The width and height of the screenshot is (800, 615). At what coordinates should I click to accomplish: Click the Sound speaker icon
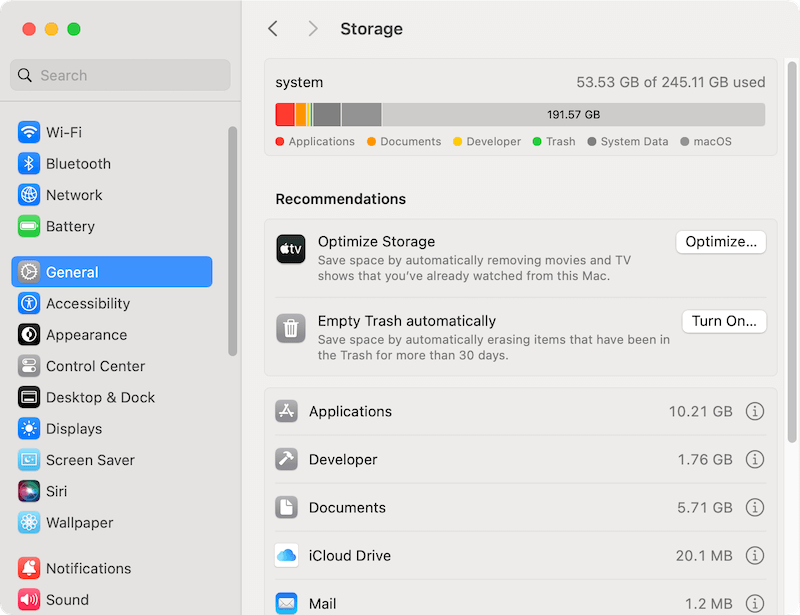click(x=27, y=599)
